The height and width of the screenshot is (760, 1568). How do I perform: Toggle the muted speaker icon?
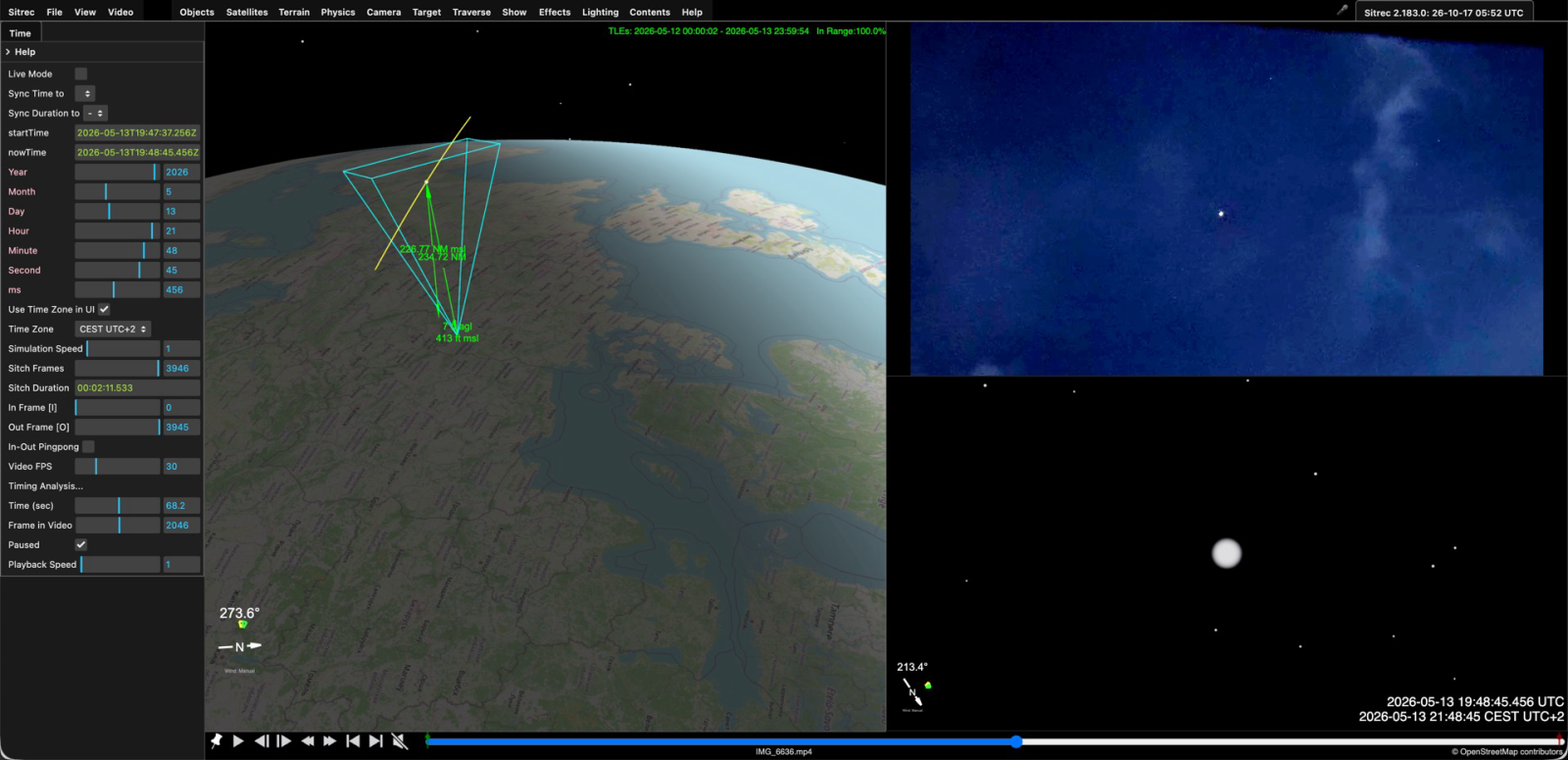point(400,741)
